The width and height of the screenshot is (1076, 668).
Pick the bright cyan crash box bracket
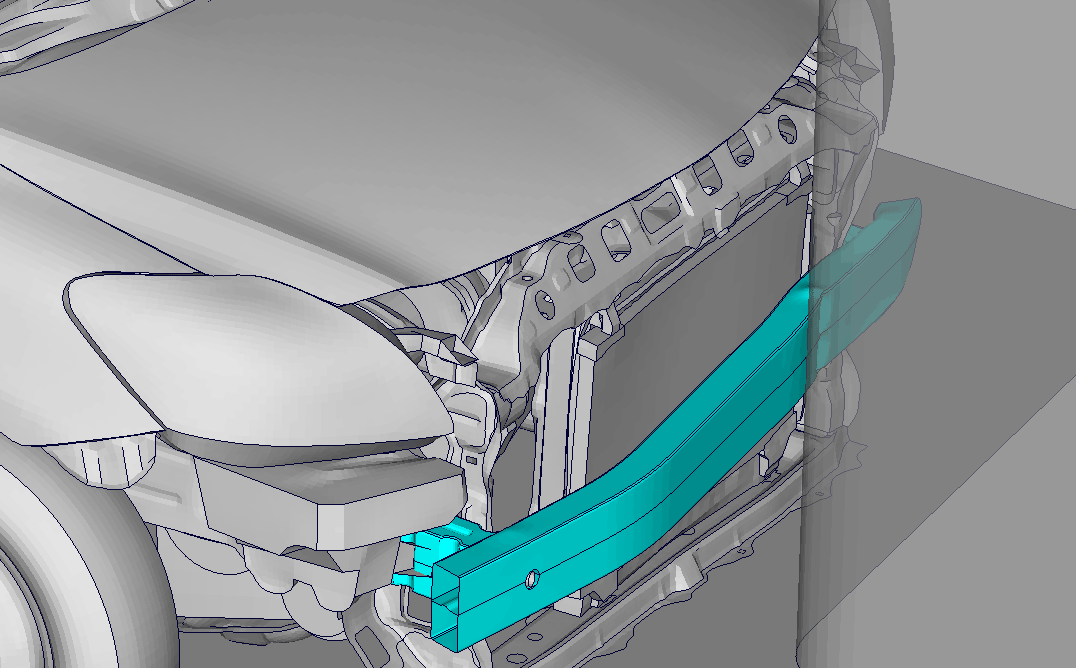(x=432, y=547)
